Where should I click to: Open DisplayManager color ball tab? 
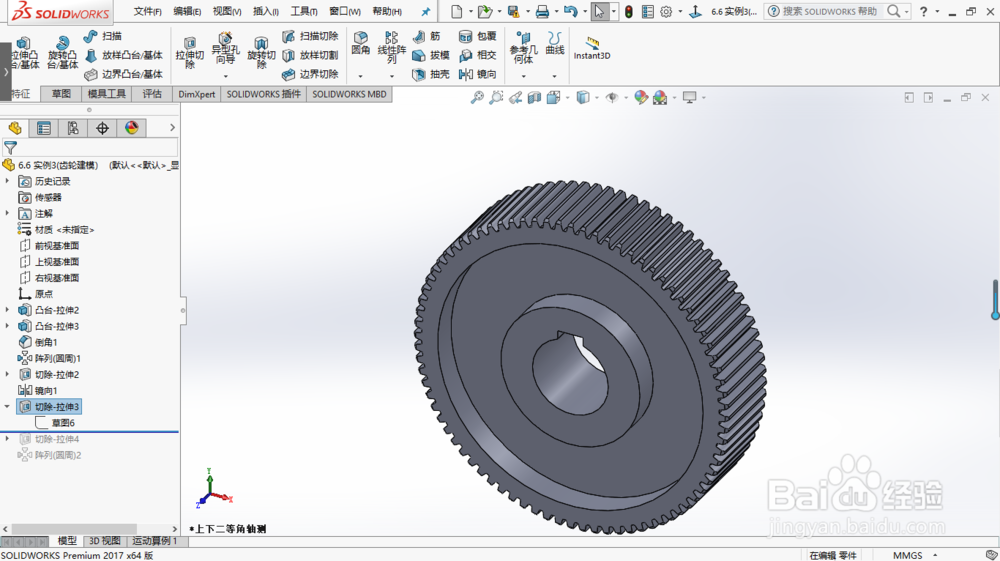tap(131, 128)
